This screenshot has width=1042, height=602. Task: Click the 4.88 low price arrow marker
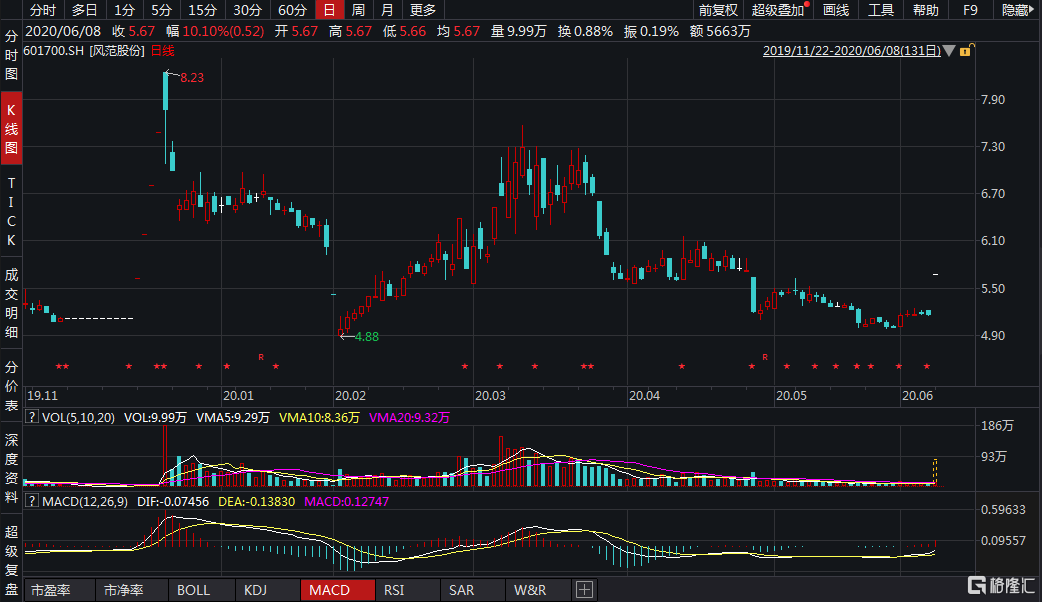pyautogui.click(x=348, y=336)
